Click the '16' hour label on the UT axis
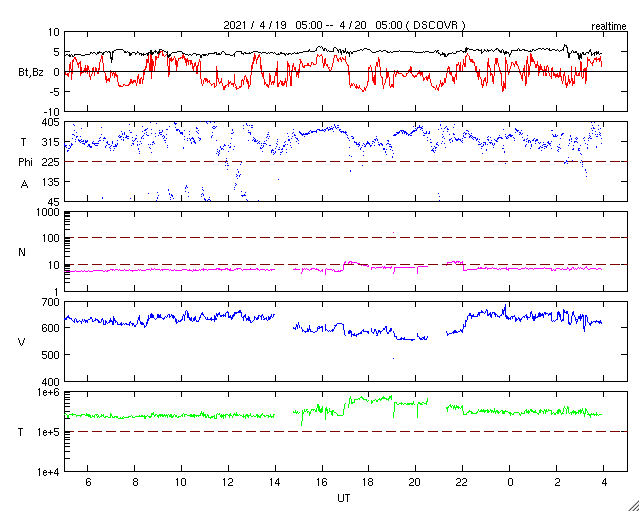640x512 pixels. 322,483
